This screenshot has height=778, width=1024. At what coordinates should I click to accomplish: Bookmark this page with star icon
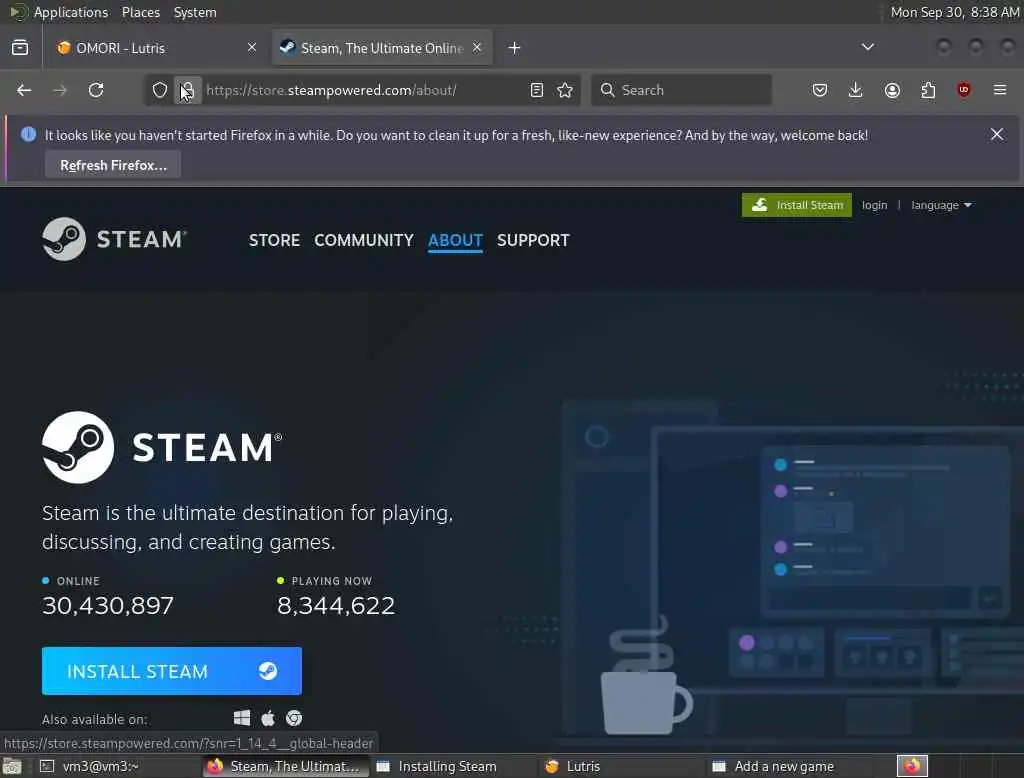pyautogui.click(x=566, y=90)
